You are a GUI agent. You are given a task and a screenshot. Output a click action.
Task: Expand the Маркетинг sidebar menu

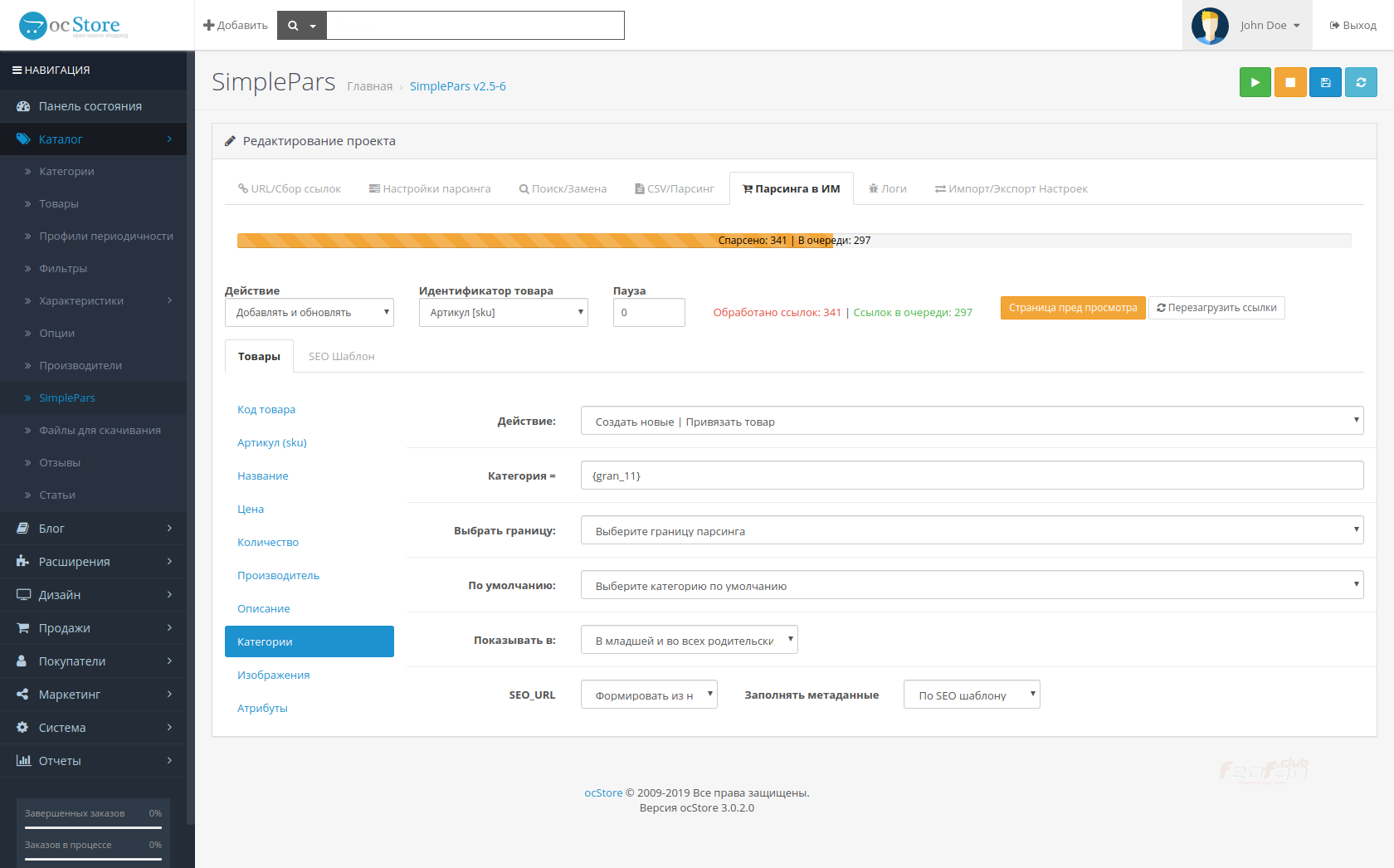click(93, 695)
